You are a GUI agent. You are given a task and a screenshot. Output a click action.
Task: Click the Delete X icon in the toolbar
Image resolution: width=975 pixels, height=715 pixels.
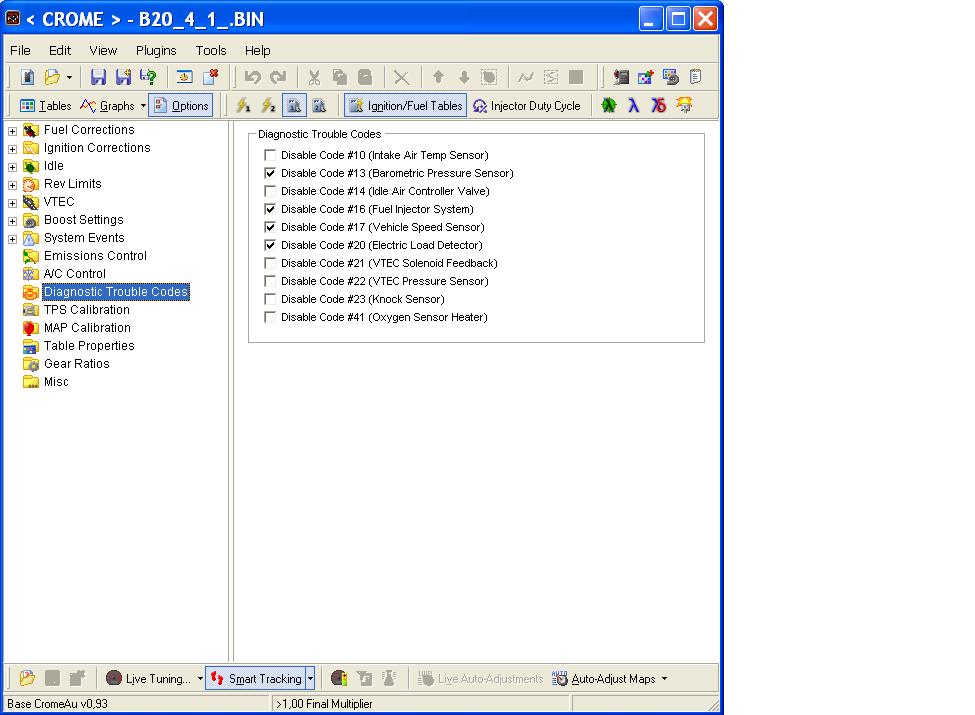point(402,77)
